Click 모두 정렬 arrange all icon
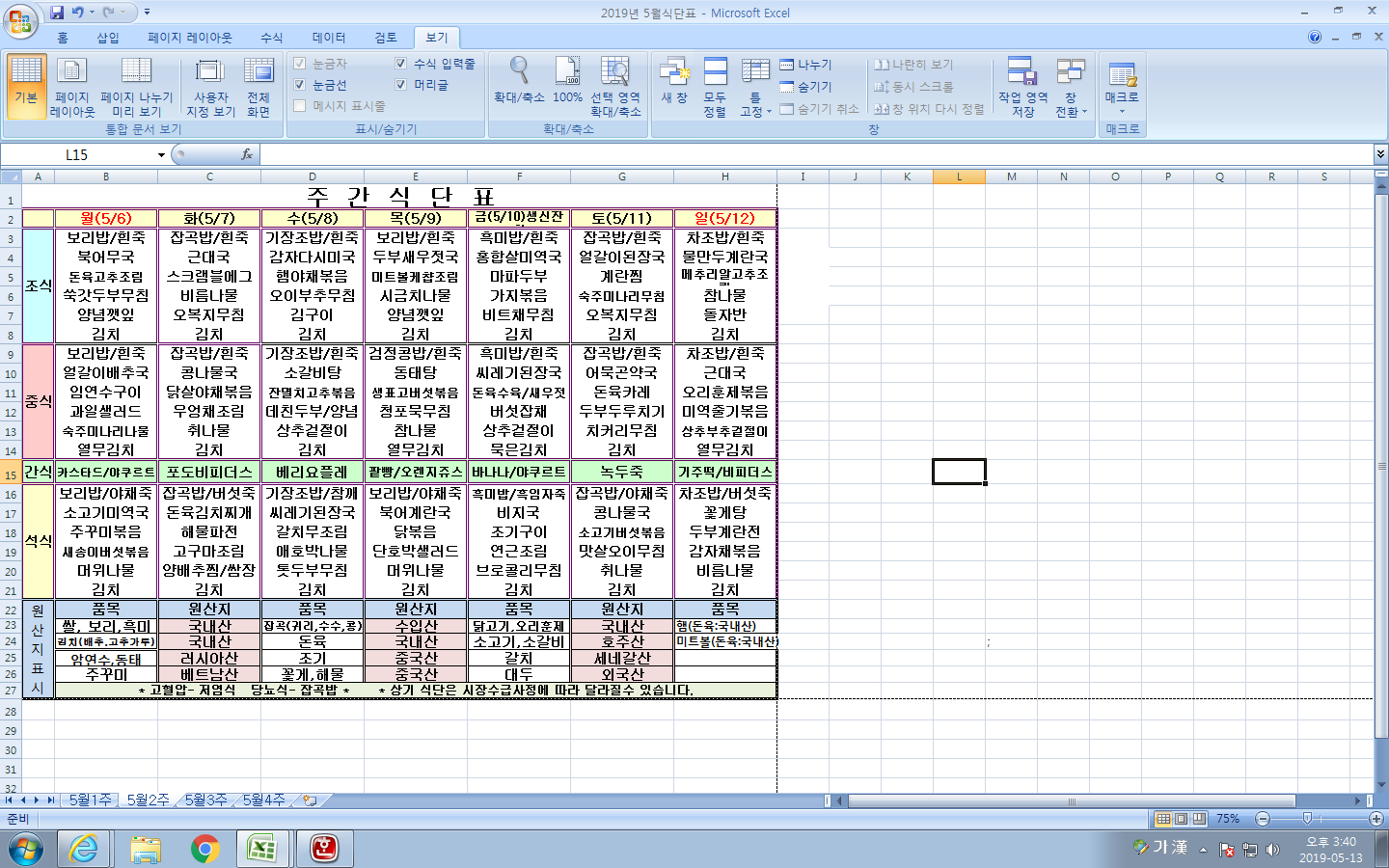Screen dimensions: 1389x868 coord(715,87)
